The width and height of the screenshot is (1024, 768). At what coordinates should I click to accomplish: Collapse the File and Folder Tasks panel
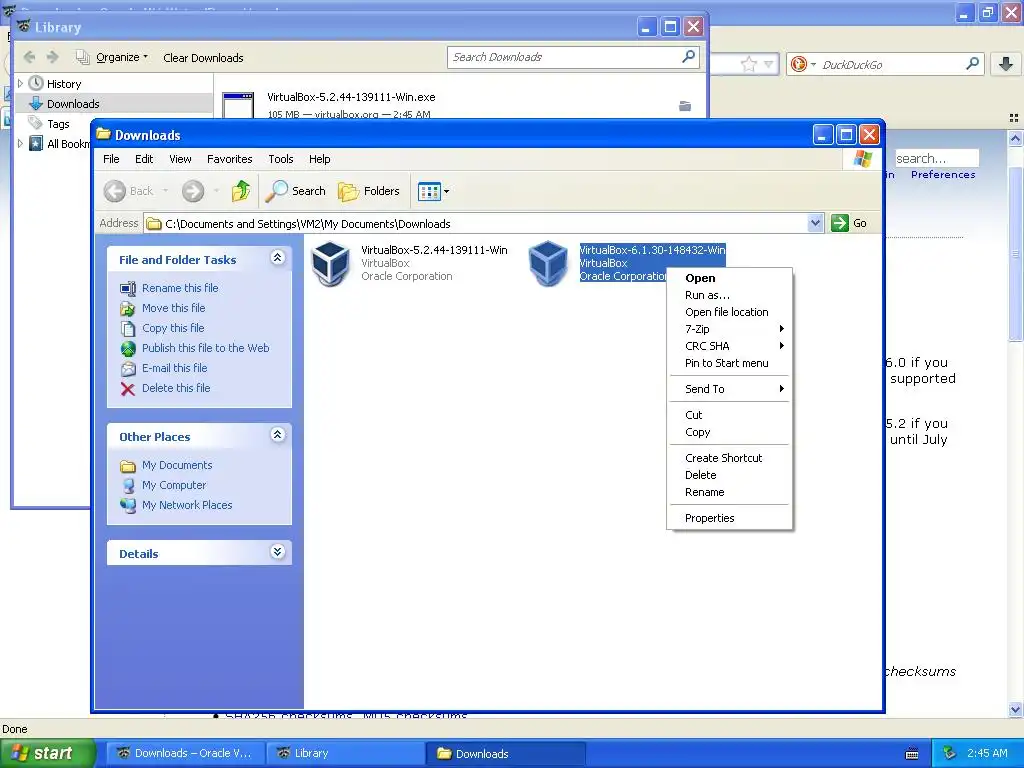click(x=278, y=258)
